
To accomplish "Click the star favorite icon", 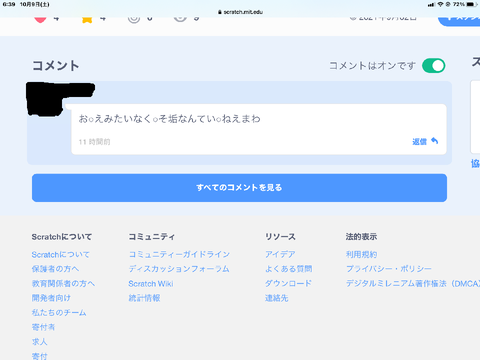I will click(87, 19).
